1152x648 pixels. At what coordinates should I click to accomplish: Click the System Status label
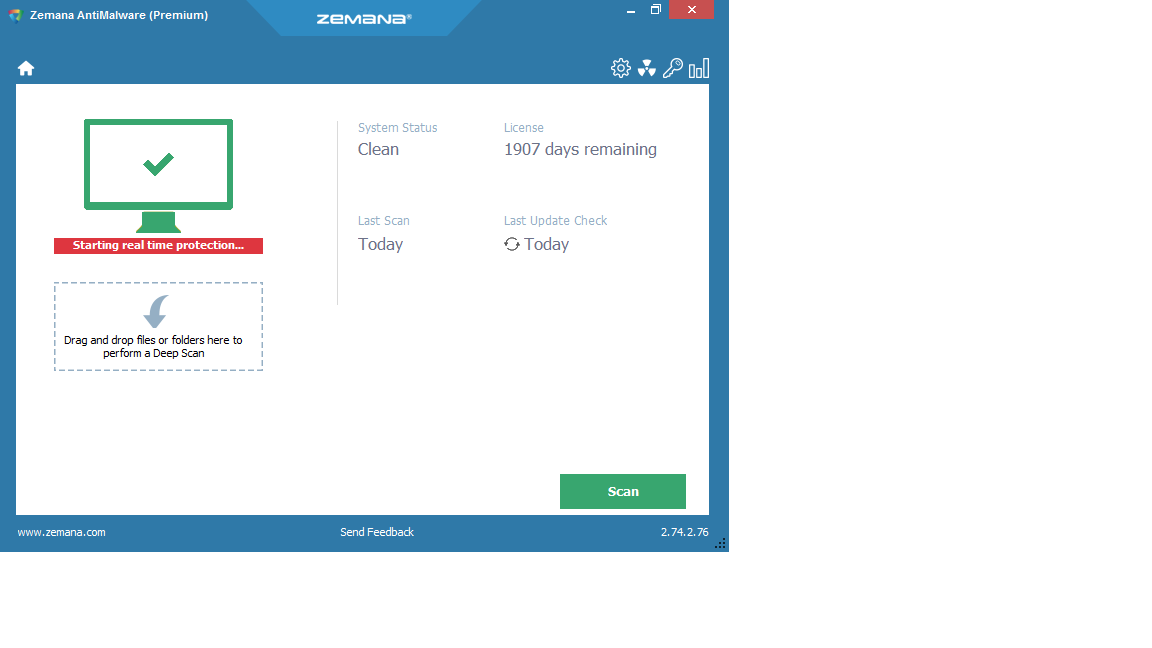click(x=397, y=128)
